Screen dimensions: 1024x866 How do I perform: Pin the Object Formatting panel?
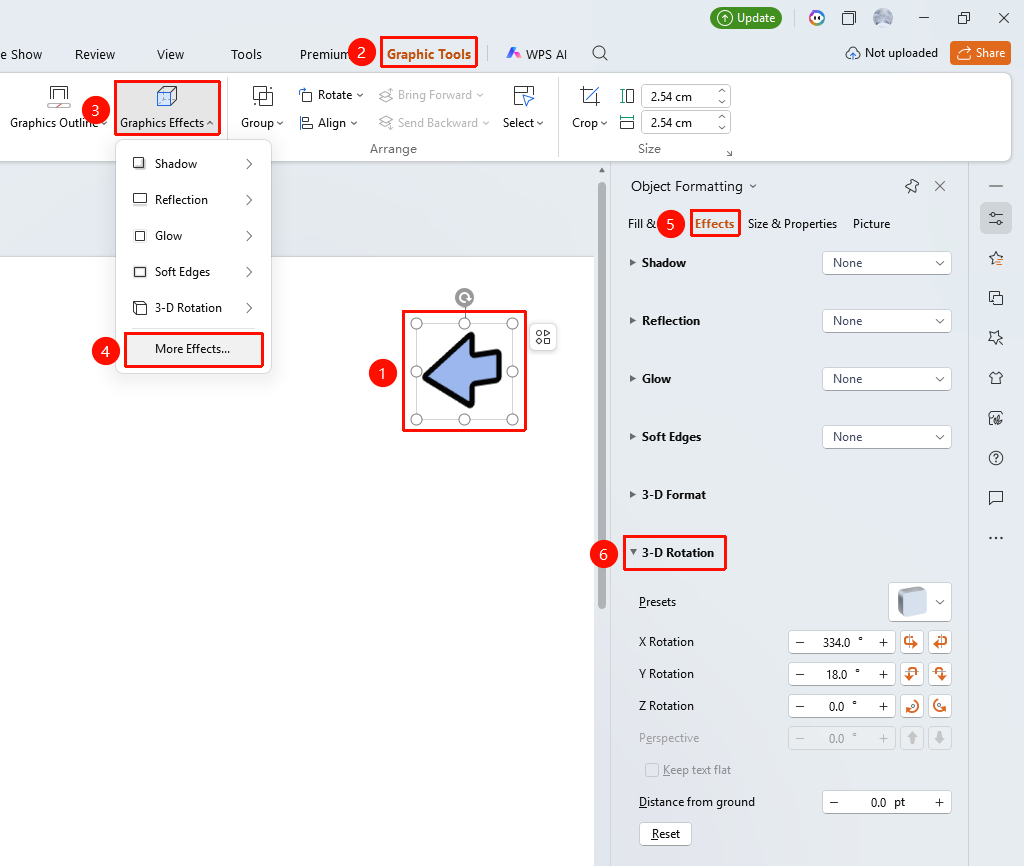(912, 186)
